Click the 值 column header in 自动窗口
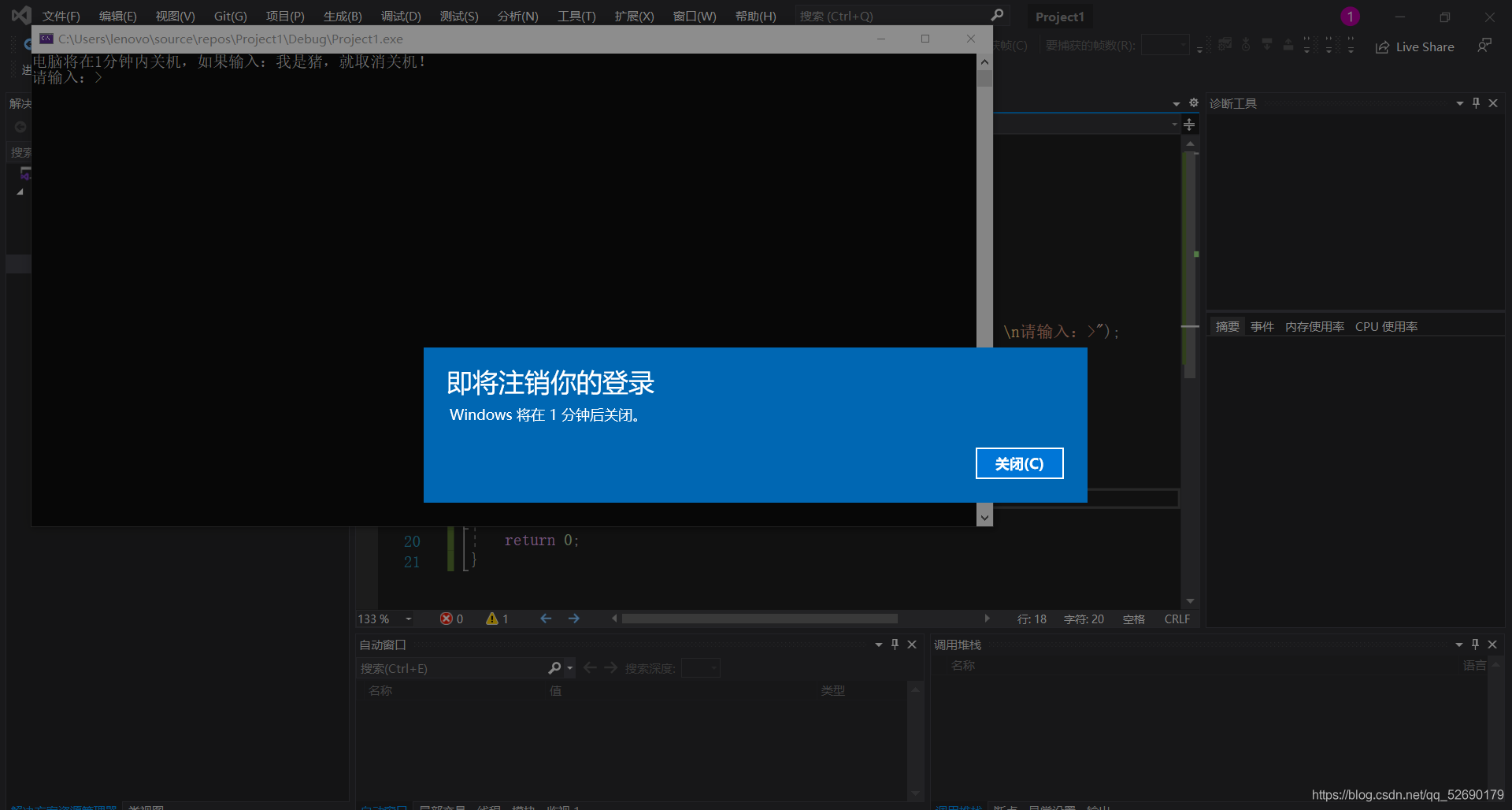The image size is (1512, 810). (x=556, y=691)
